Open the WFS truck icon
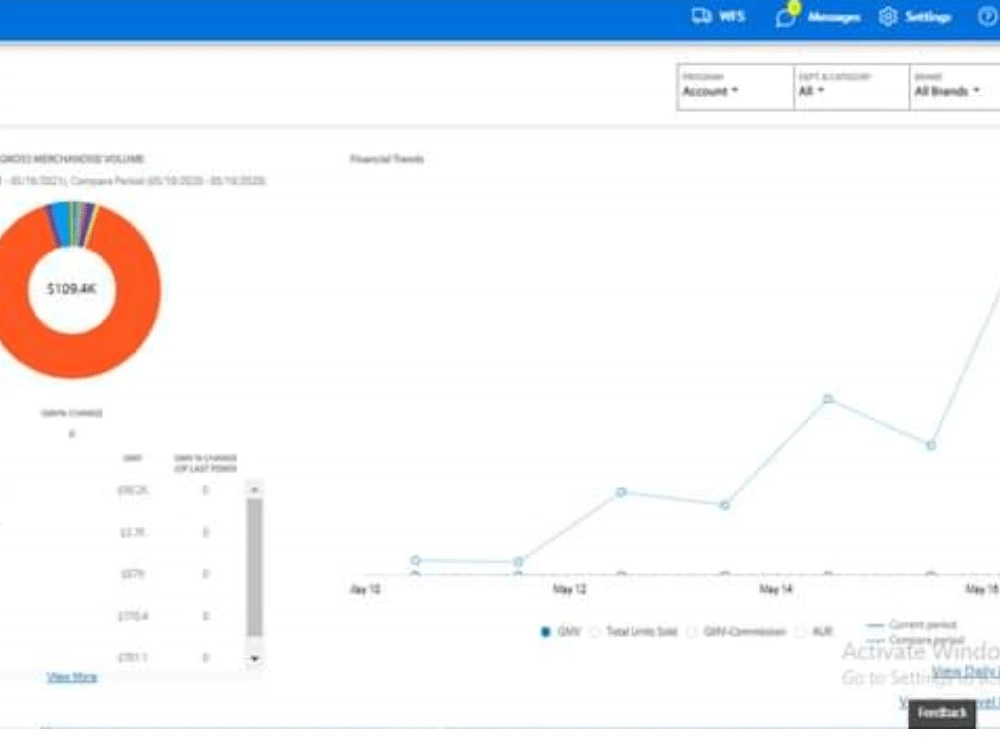The image size is (1000, 750). coord(702,16)
